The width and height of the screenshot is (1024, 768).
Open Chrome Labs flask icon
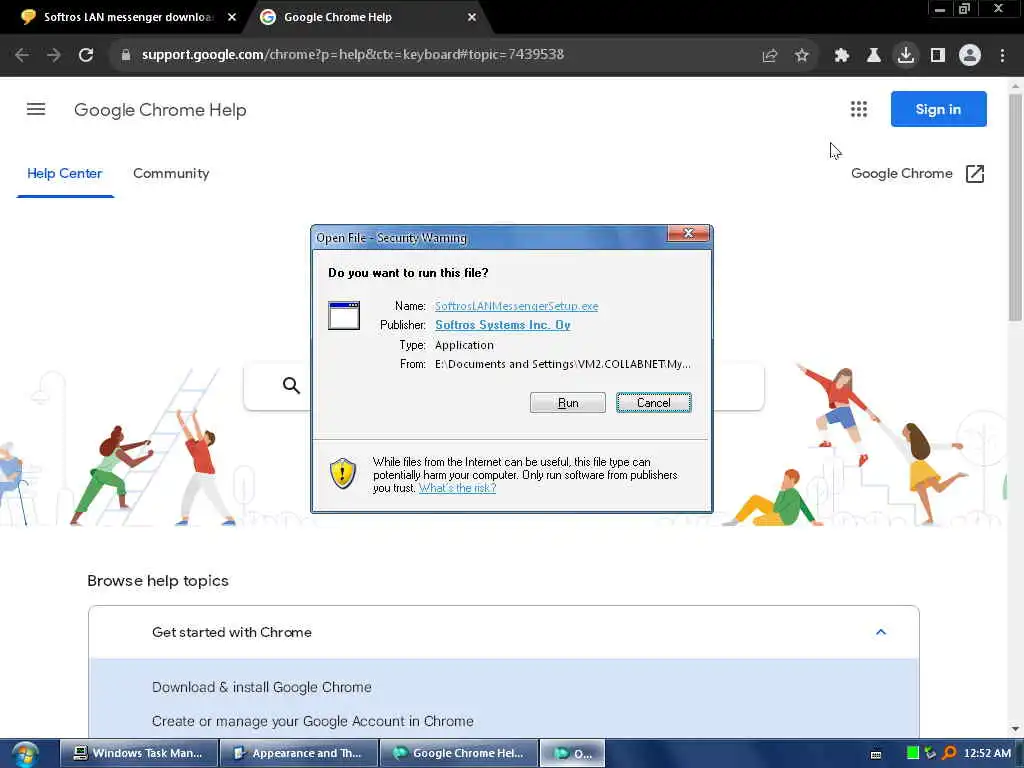(874, 56)
